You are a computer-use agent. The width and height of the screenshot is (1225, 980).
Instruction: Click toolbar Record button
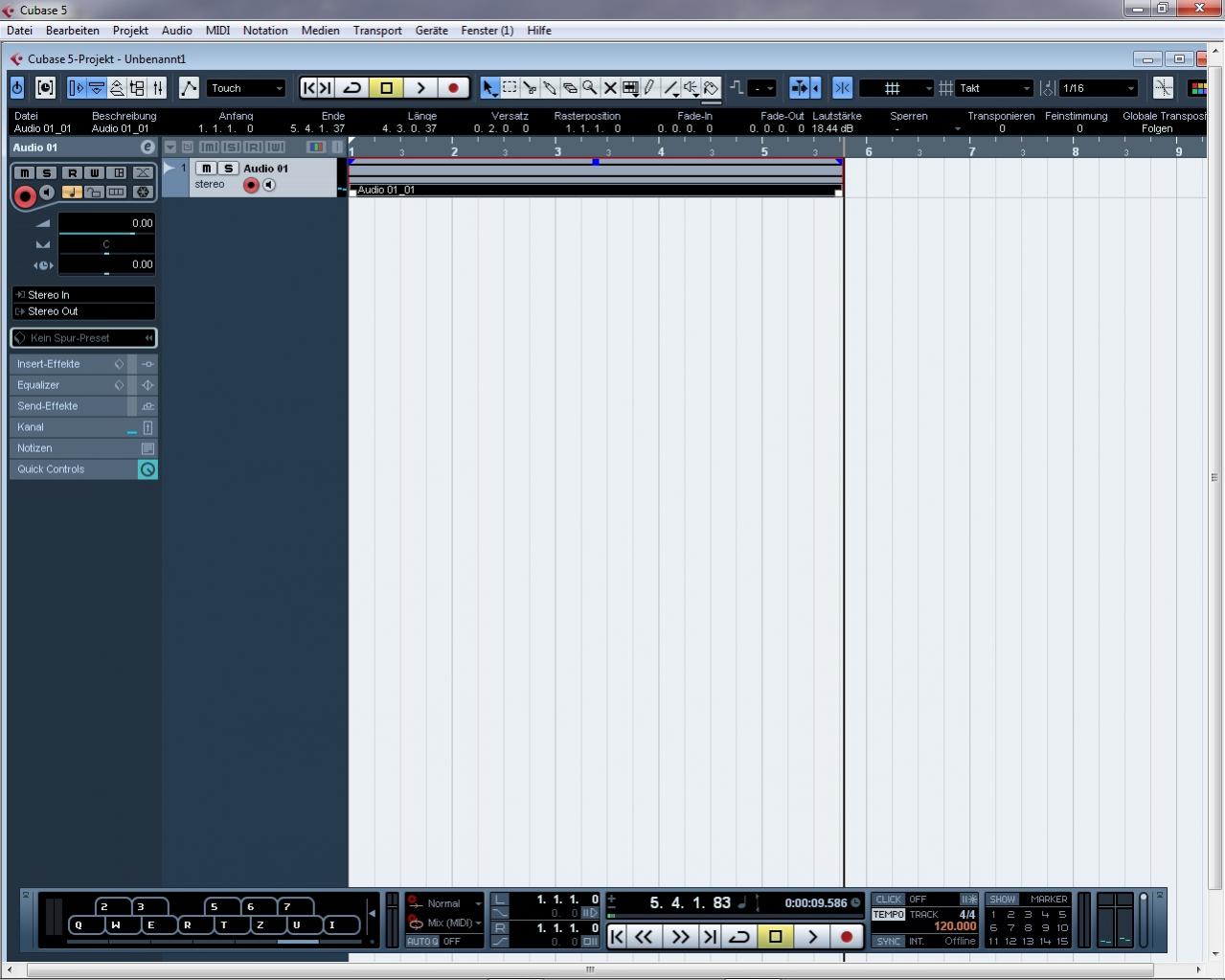pos(453,88)
